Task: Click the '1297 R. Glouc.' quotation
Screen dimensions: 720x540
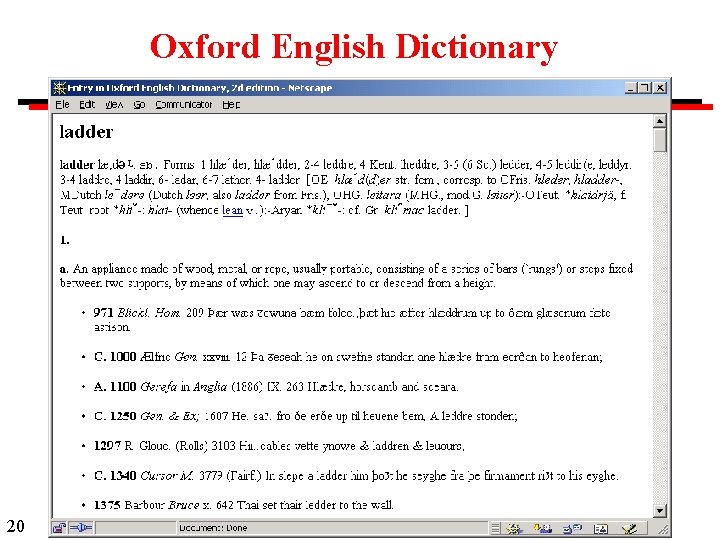Action: [279, 446]
